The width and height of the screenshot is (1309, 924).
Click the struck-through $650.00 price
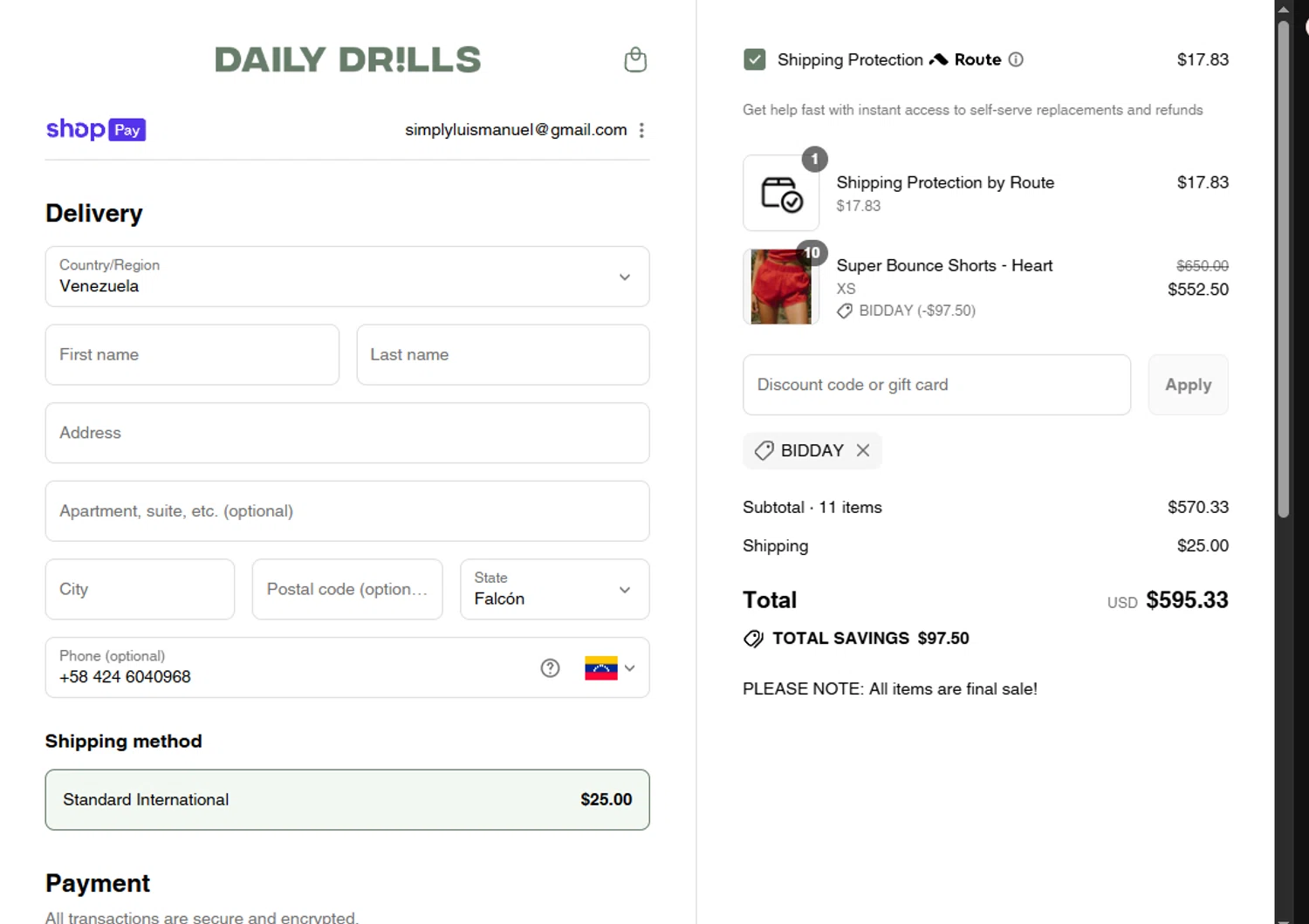point(1203,265)
